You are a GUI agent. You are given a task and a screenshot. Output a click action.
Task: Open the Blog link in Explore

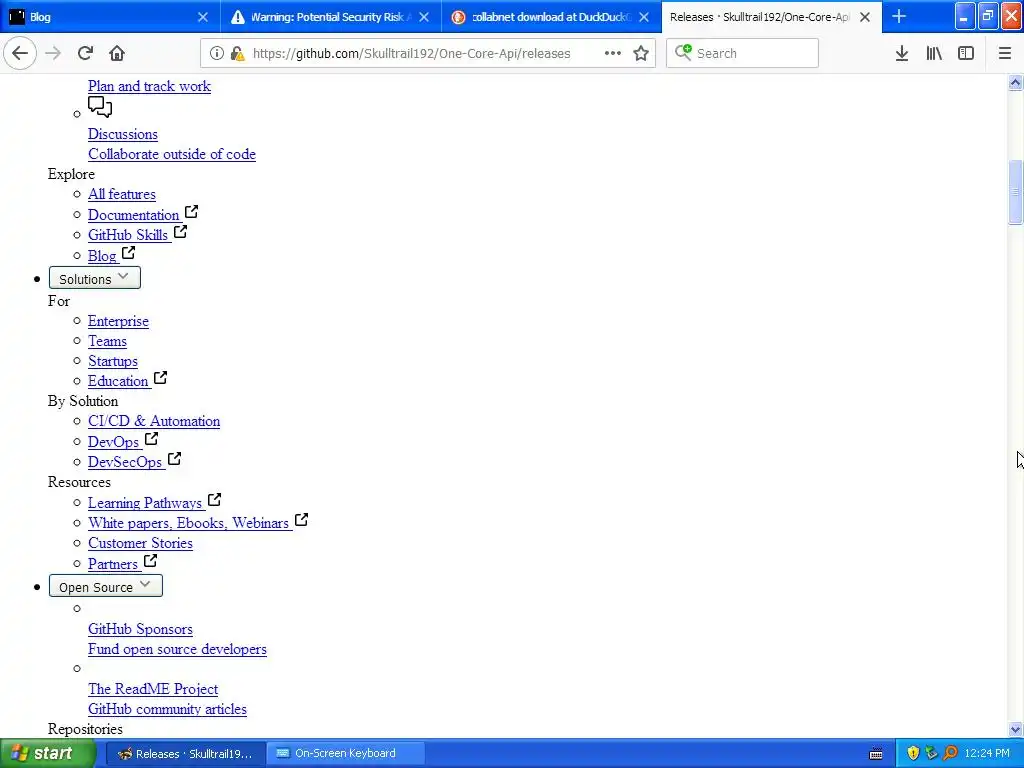tap(103, 256)
